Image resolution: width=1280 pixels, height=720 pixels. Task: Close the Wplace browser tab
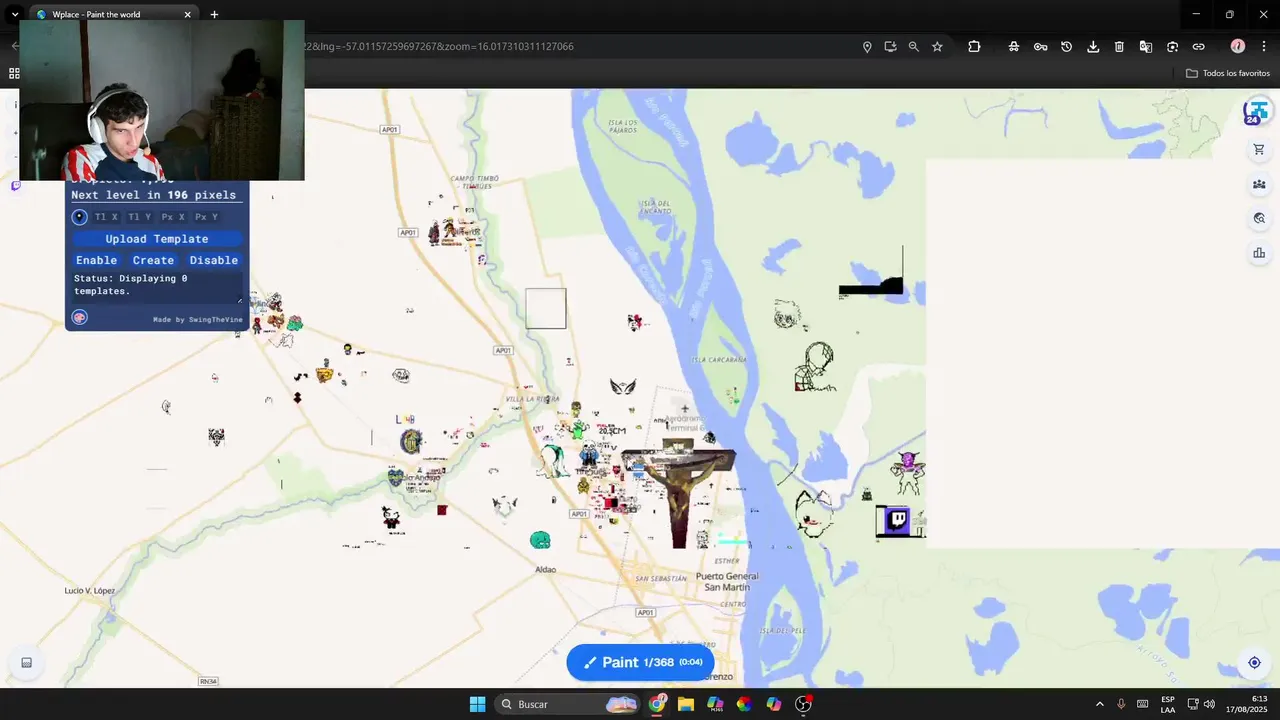(x=187, y=14)
